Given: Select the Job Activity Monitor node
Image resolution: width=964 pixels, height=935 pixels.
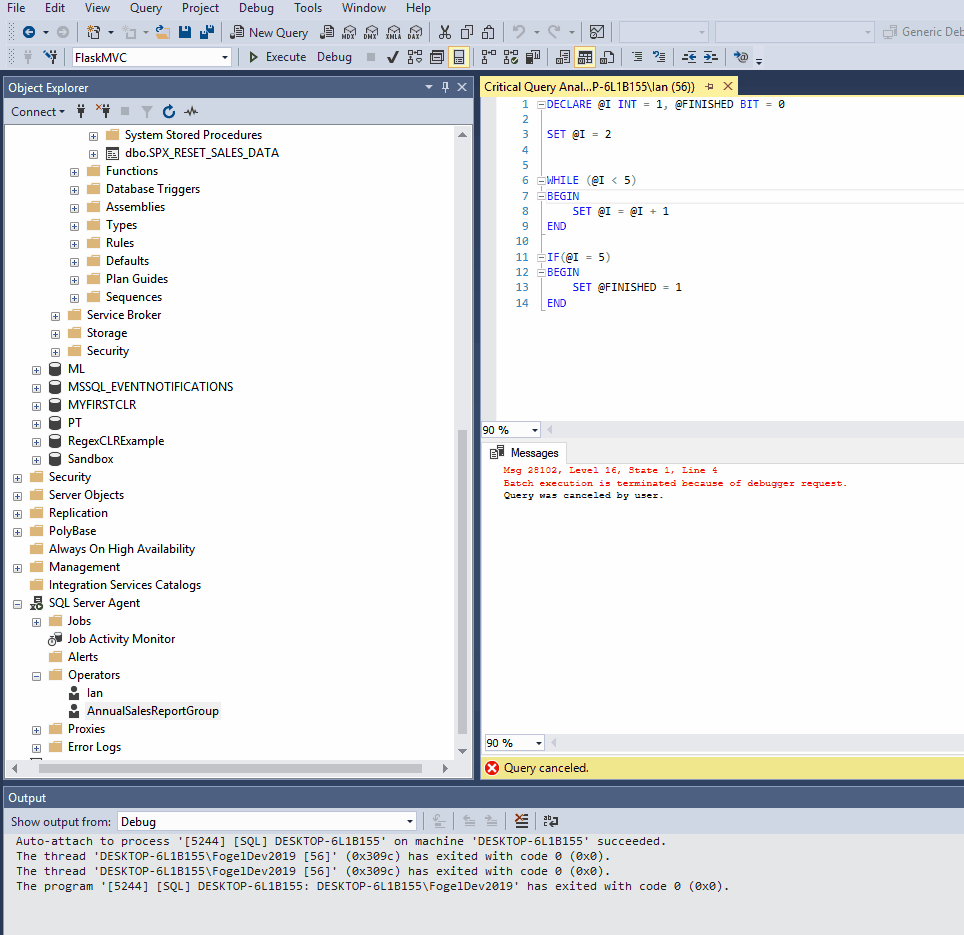Looking at the screenshot, I should click(x=121, y=639).
